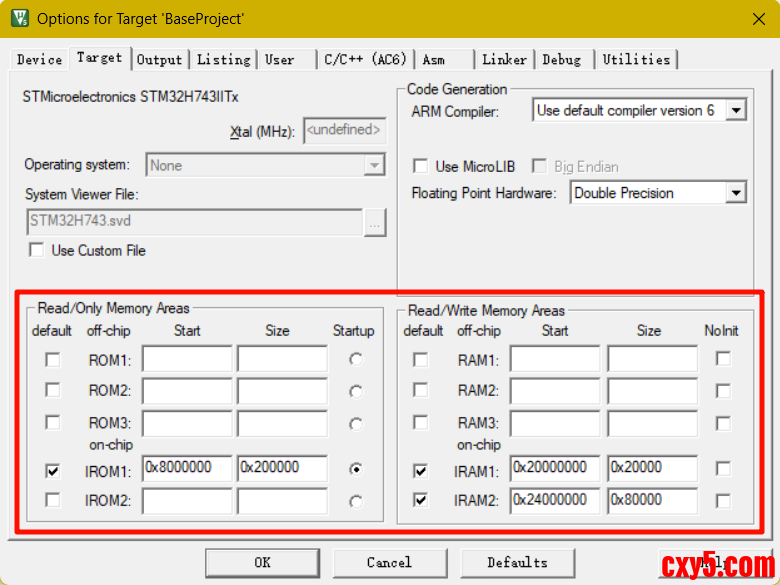Close the Options for Target dialog

[759, 19]
